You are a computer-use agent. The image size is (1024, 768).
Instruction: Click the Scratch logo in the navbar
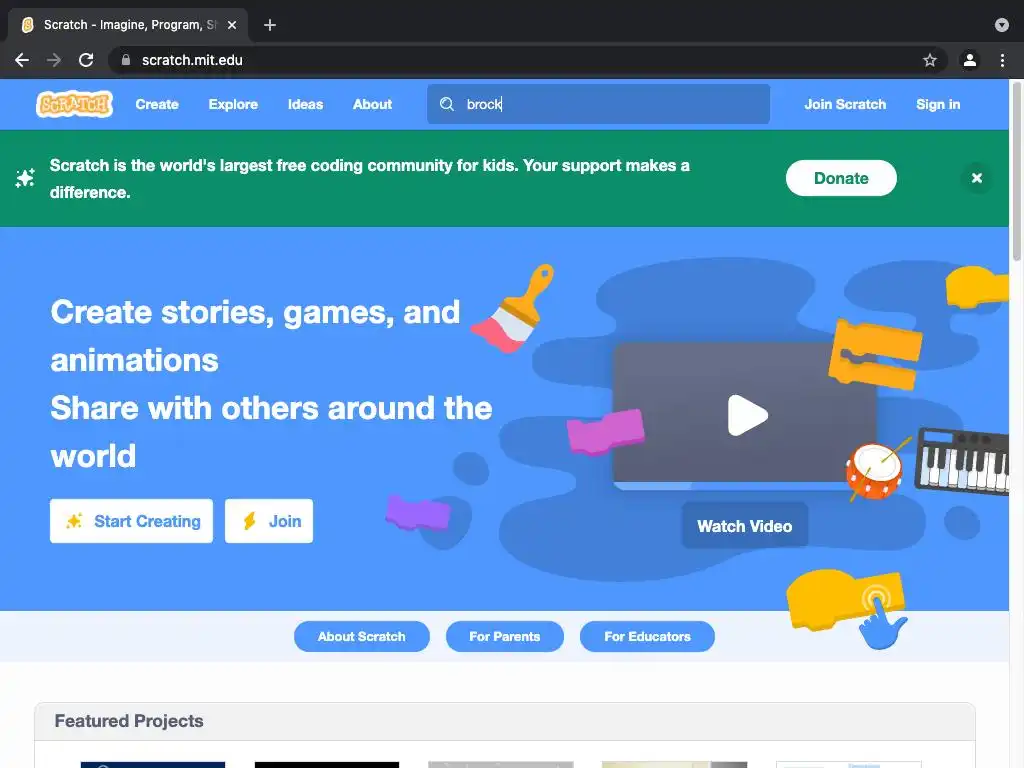coord(74,104)
